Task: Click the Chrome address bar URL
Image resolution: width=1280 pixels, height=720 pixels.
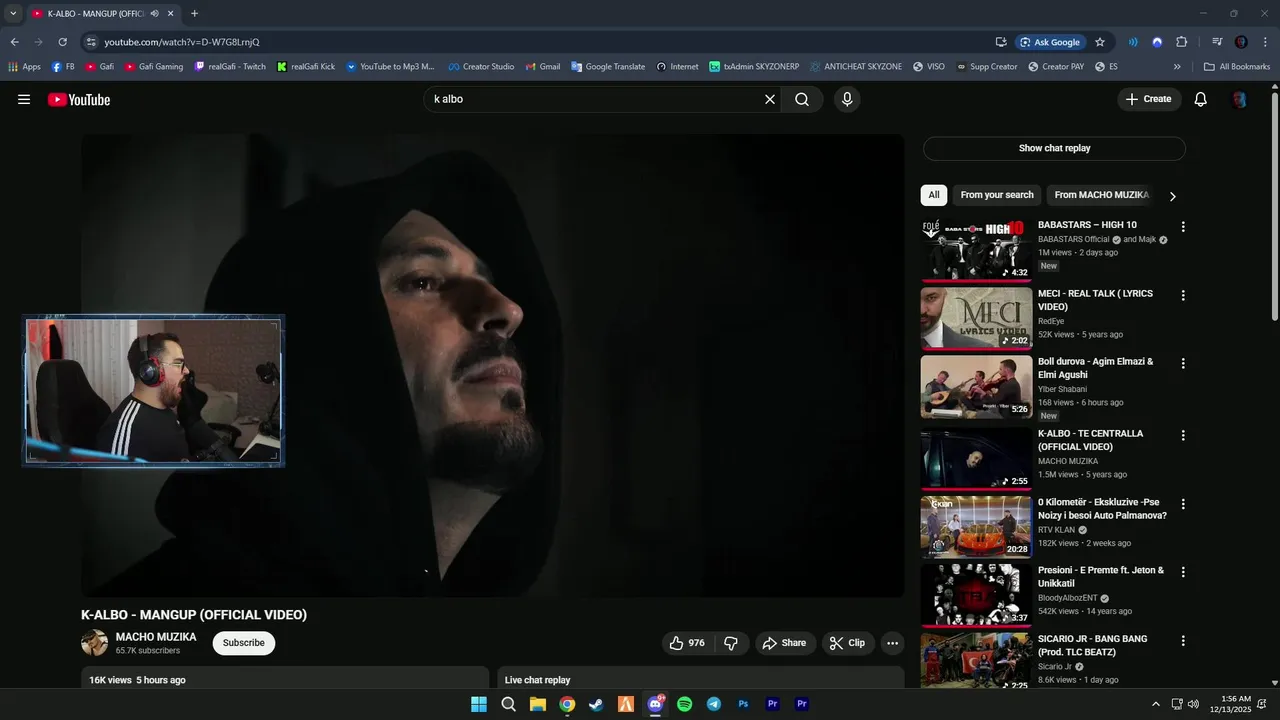Action: [x=182, y=42]
